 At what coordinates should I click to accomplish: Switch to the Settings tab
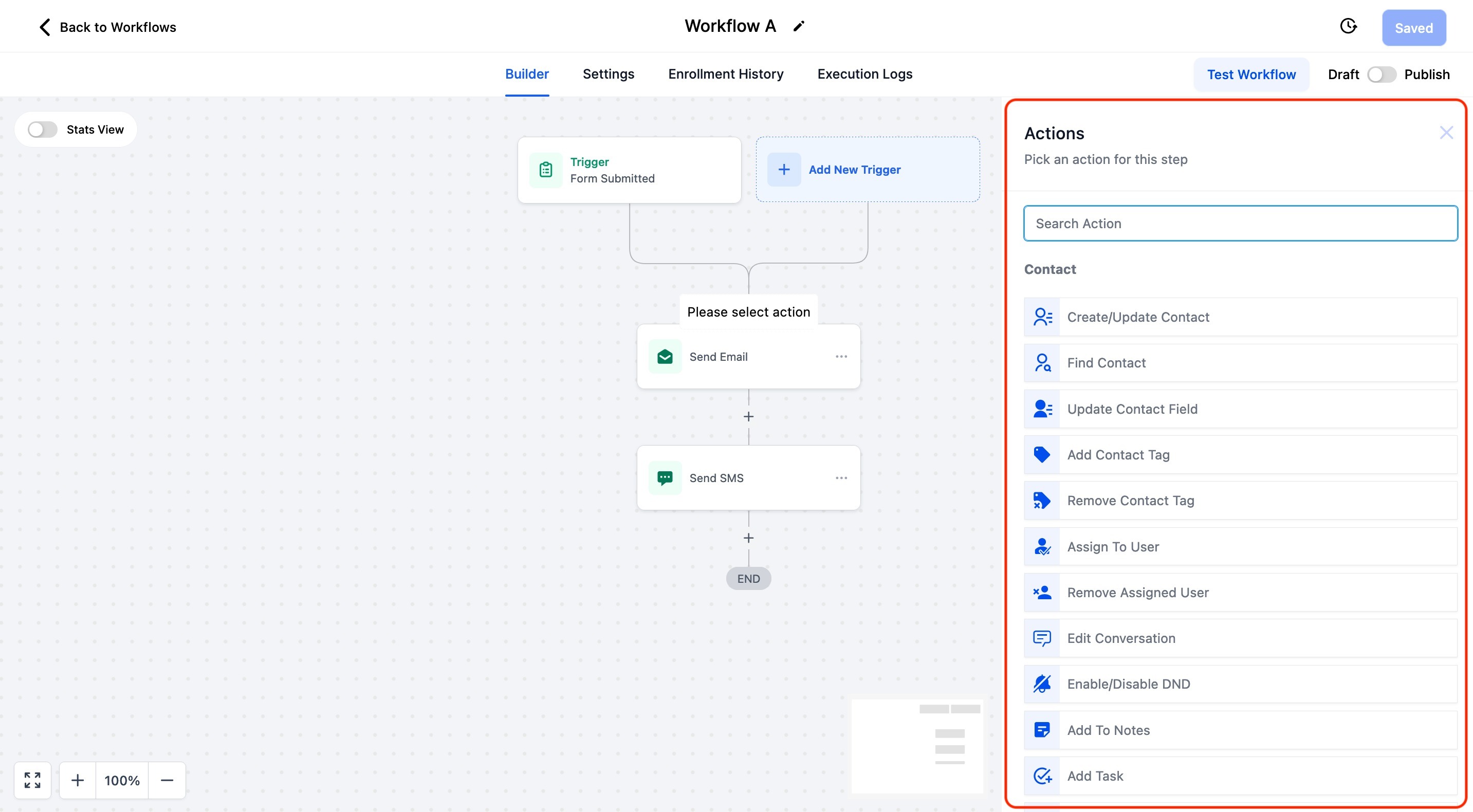609,75
